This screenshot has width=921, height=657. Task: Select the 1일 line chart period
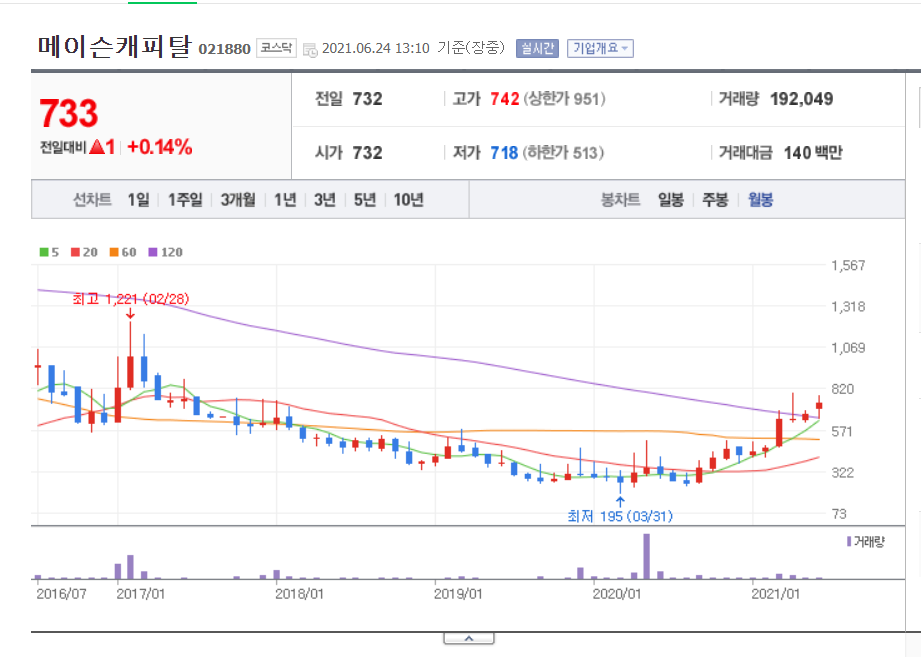pyautogui.click(x=139, y=200)
